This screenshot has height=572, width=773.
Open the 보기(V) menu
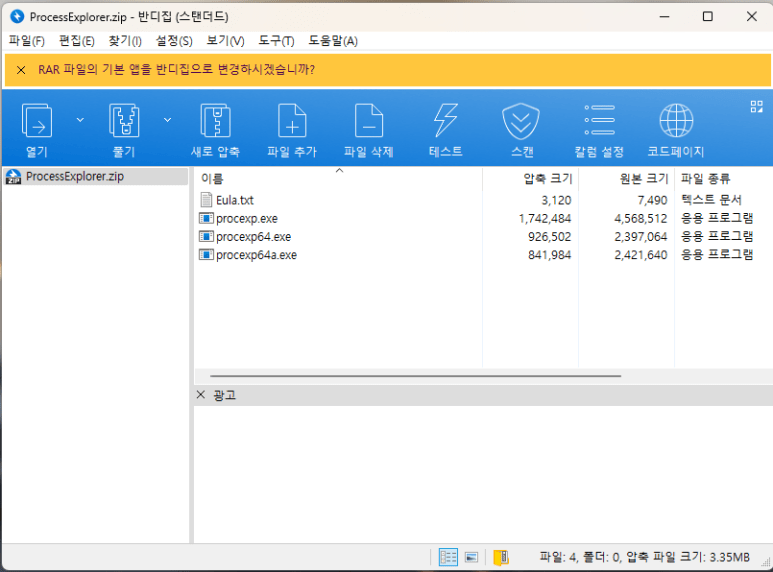225,41
